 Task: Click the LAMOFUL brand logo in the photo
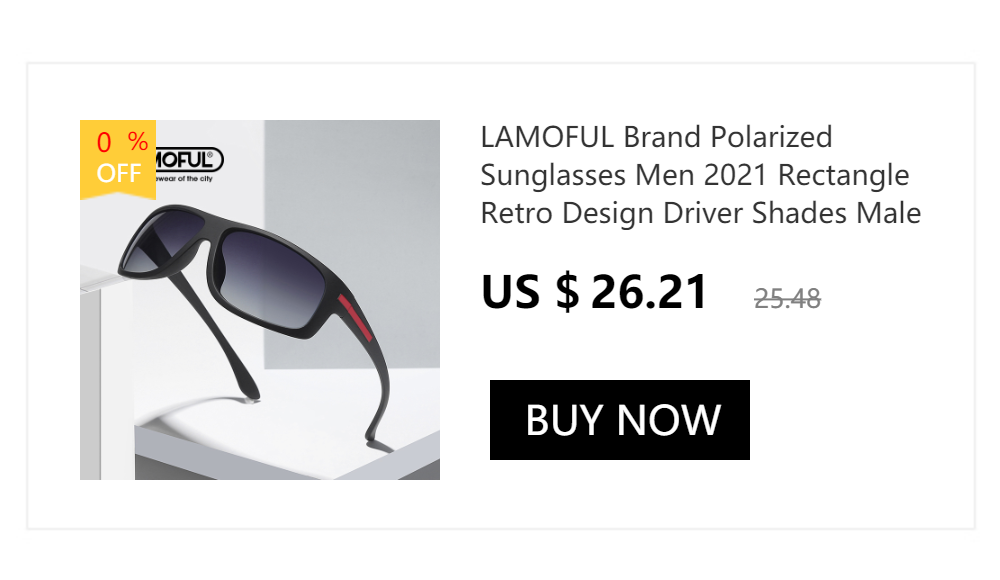[188, 159]
